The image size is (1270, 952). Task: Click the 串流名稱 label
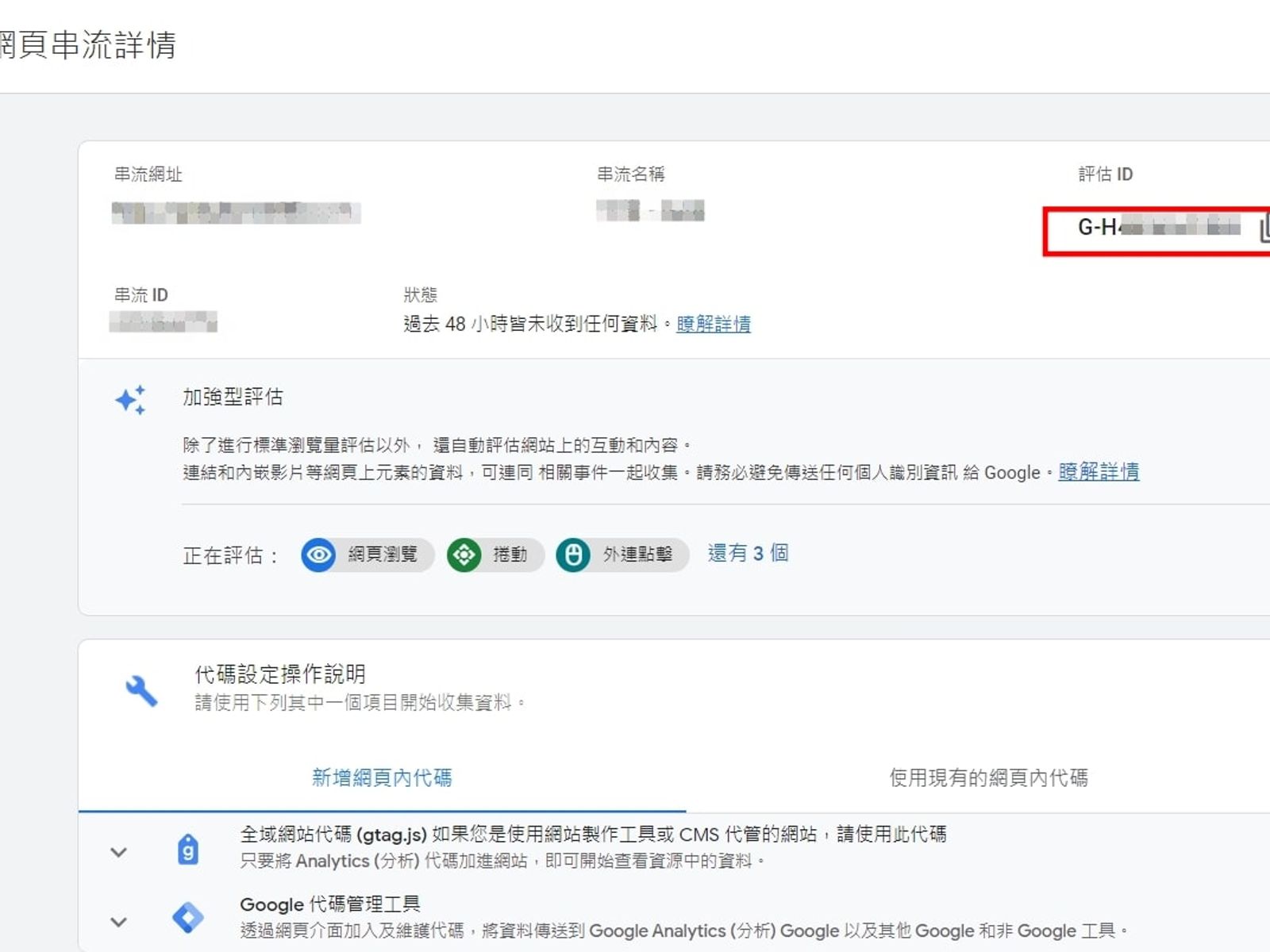coord(631,174)
